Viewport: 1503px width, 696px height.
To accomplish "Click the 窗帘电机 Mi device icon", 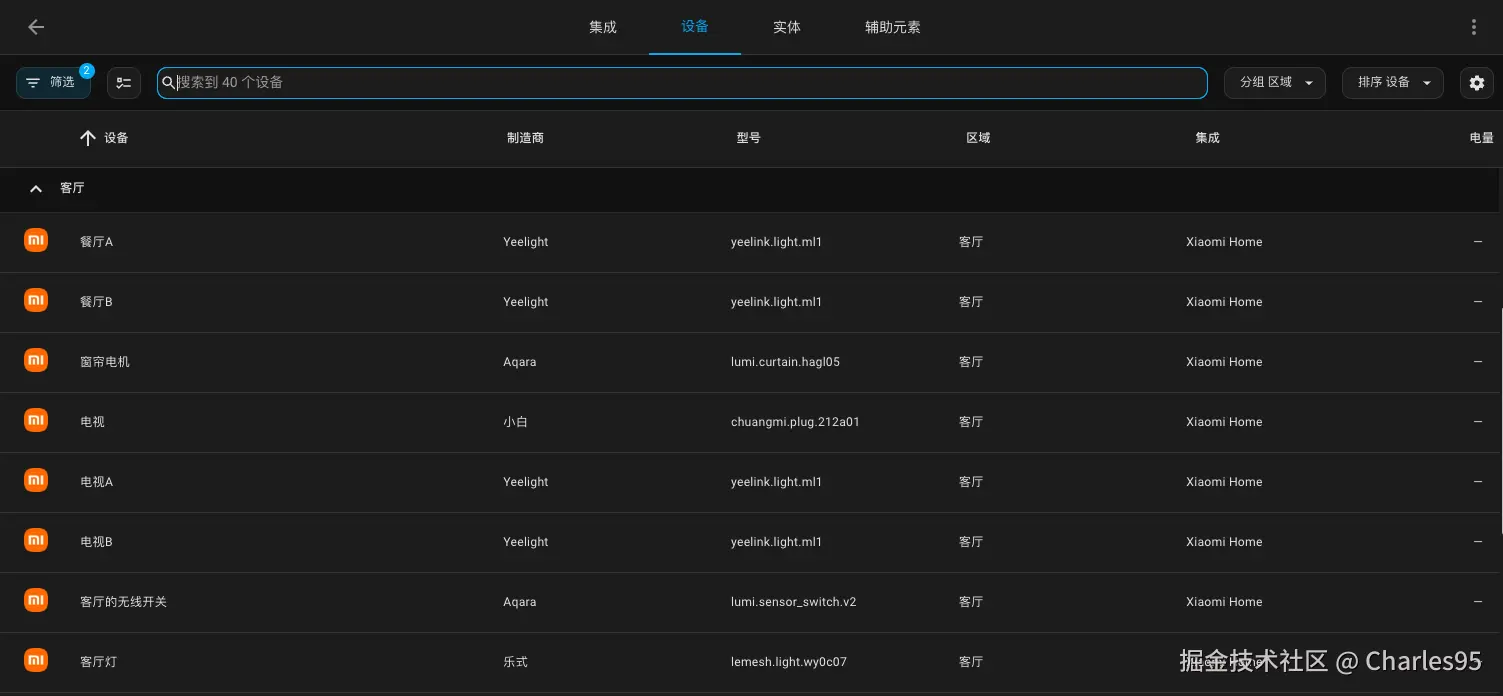I will [x=35, y=360].
